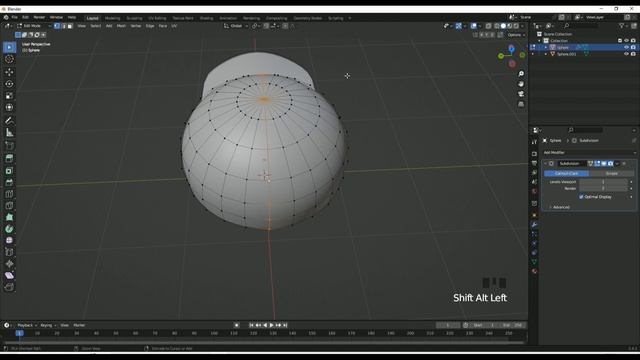Toggle the camera view icon
The width and height of the screenshot is (640, 360).
pos(521,94)
